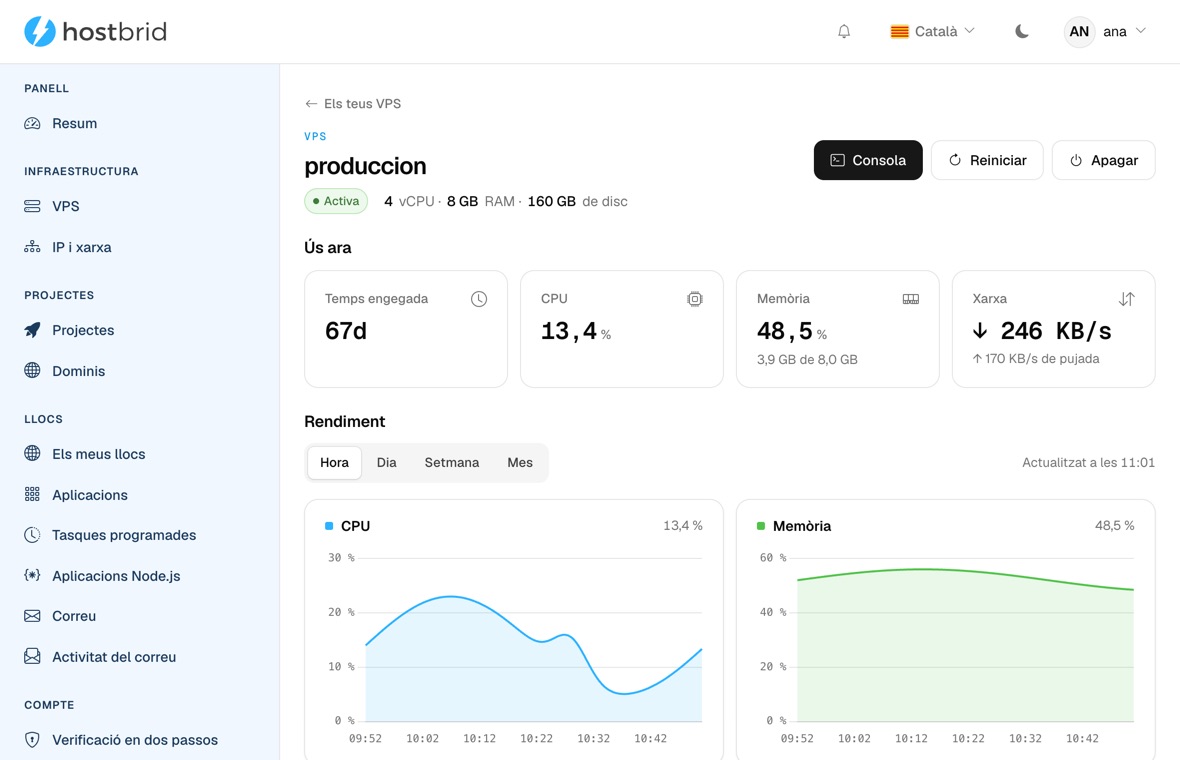
Task: Click the 67d uptime value
Action: point(345,331)
